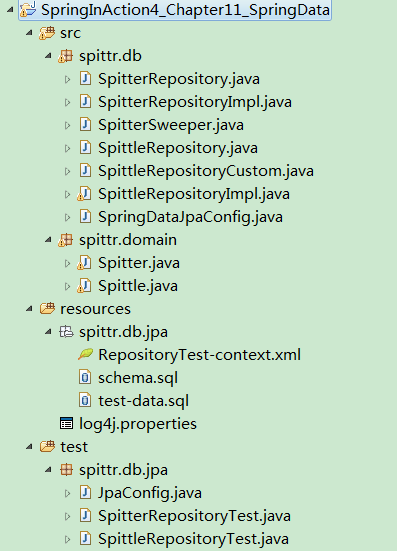
Task: Collapse the test folder node
Action: pyautogui.click(x=29, y=447)
